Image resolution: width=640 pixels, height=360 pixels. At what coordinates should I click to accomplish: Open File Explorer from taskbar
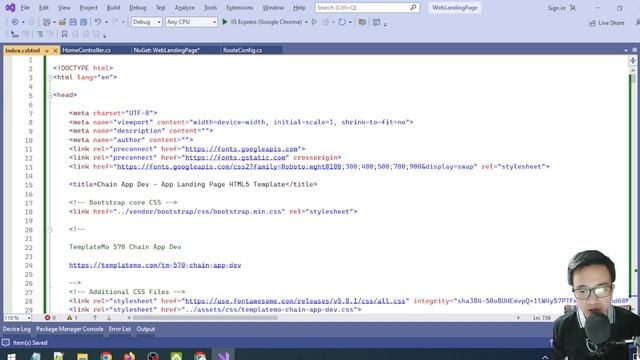point(82,356)
